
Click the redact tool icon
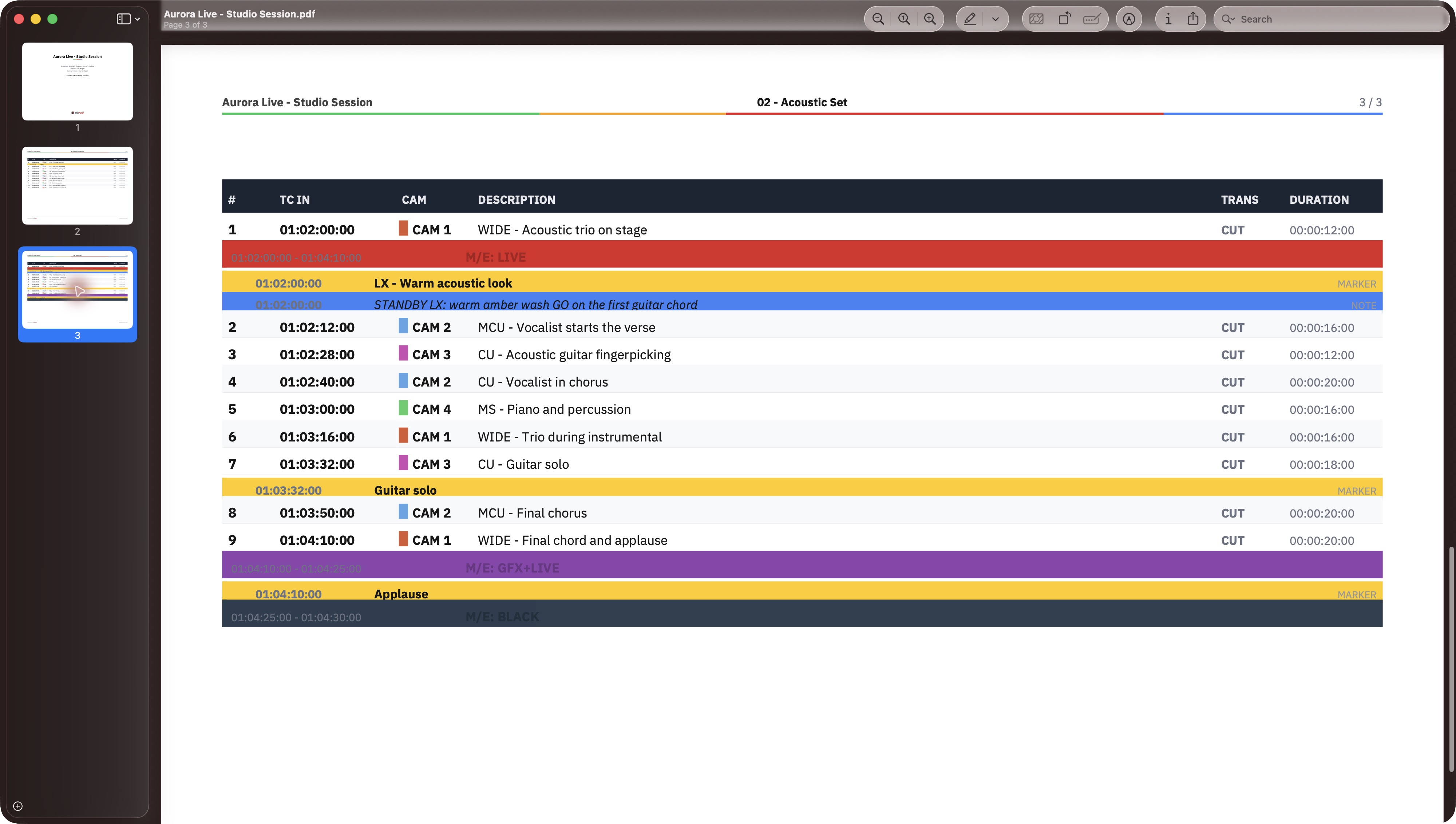(1036, 19)
